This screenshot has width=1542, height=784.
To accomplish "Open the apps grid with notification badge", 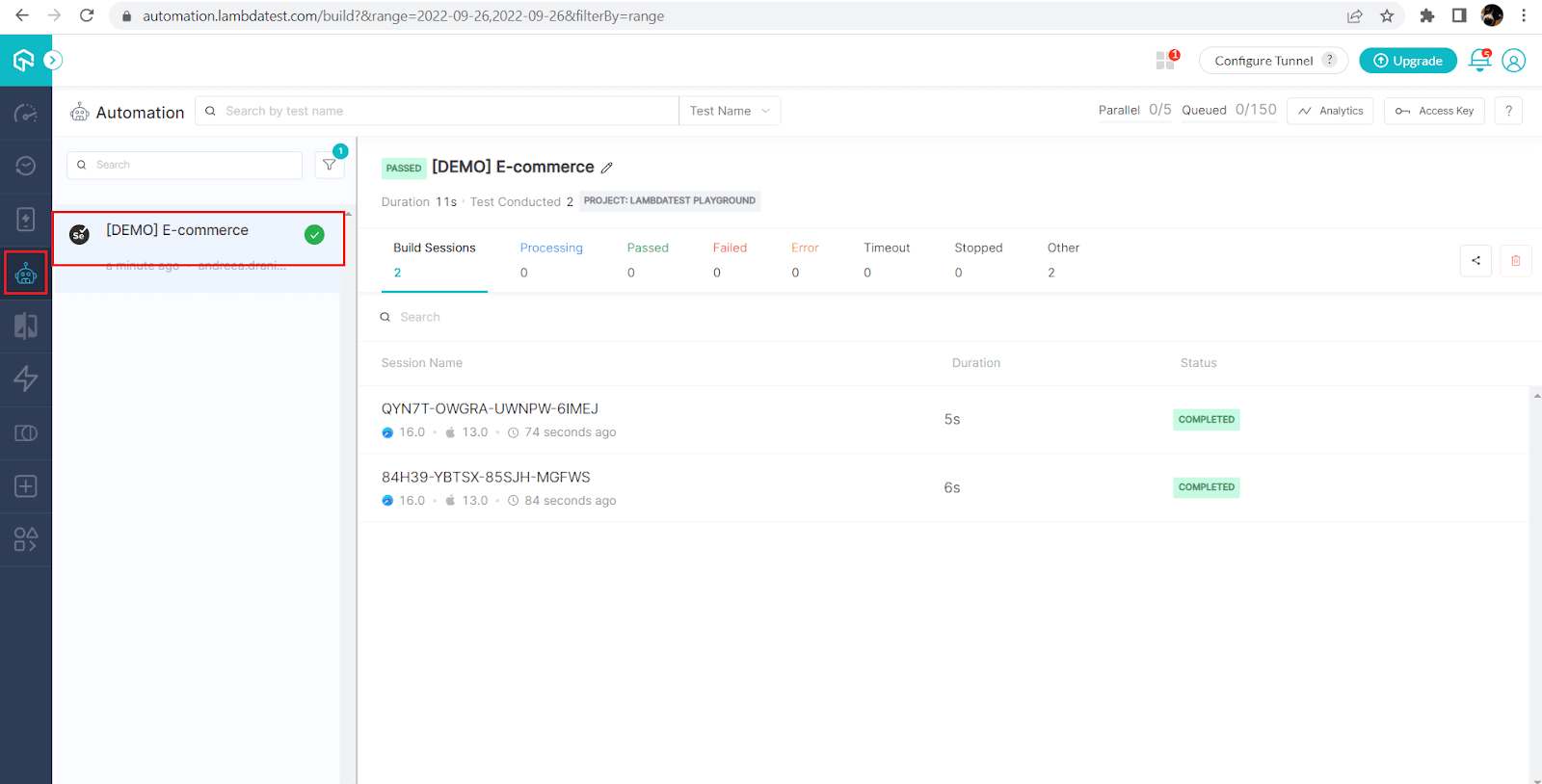I will (x=1166, y=60).
